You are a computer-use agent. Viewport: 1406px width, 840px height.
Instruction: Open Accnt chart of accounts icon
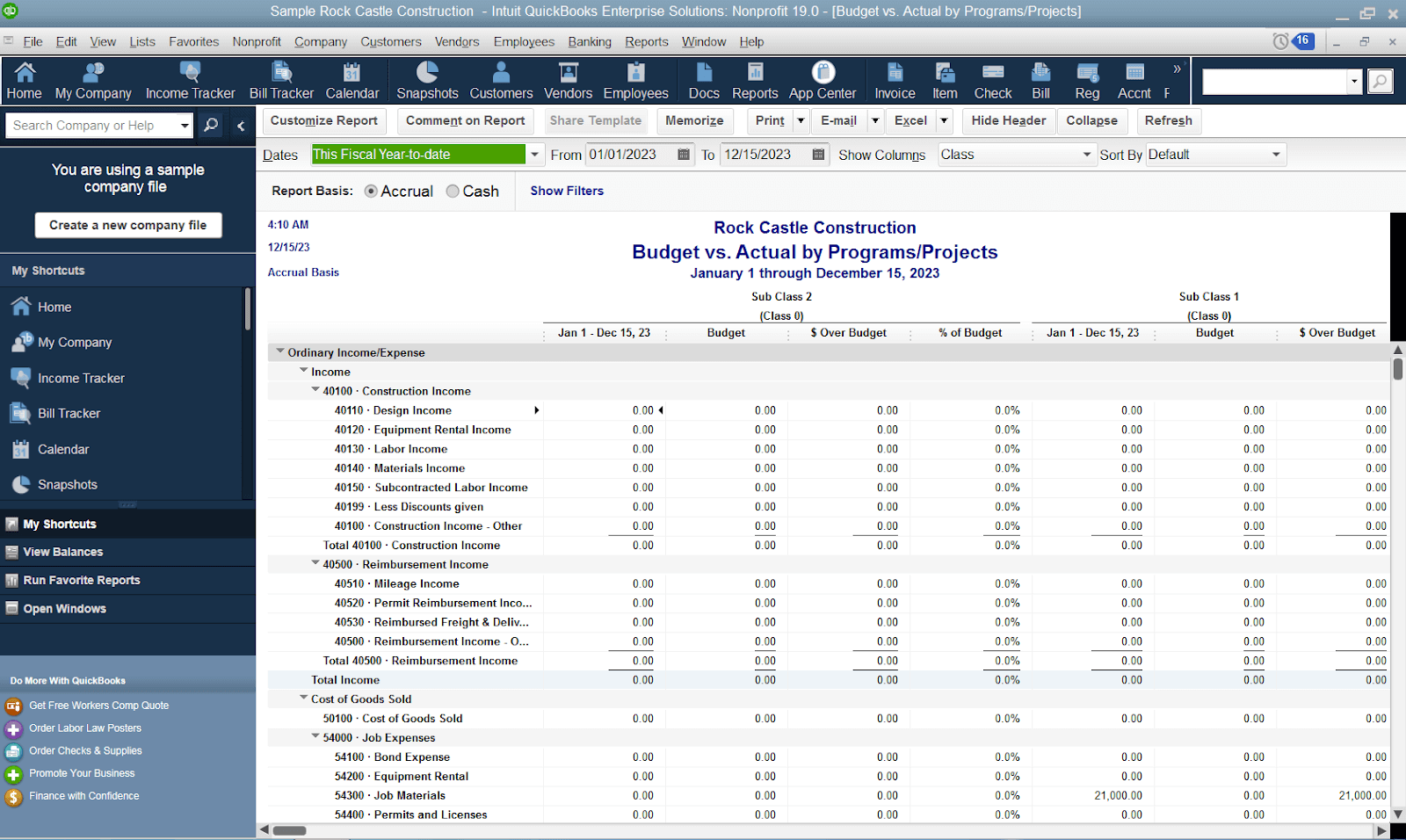pyautogui.click(x=1134, y=81)
